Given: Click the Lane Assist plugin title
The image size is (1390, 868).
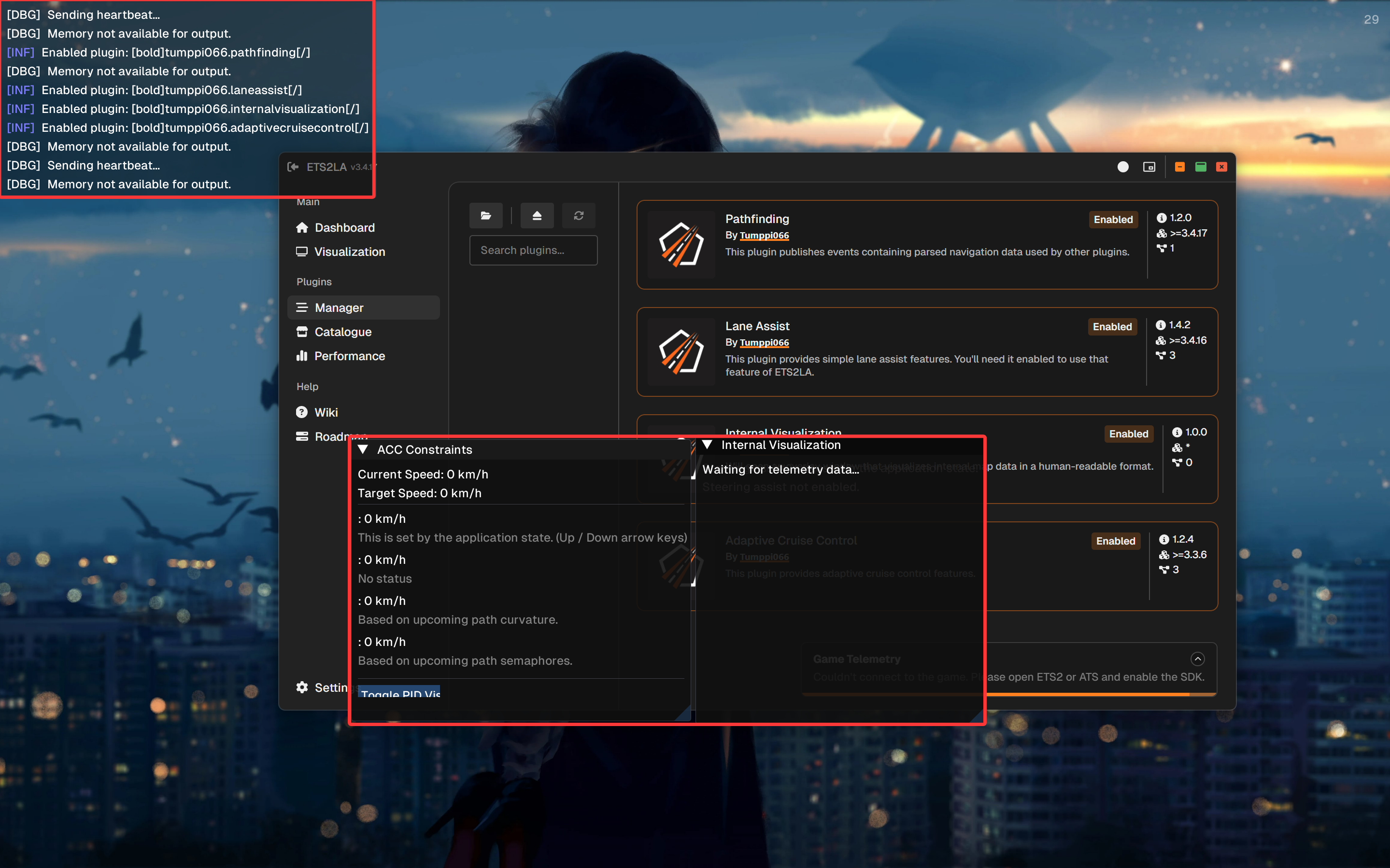Looking at the screenshot, I should pyautogui.click(x=757, y=326).
